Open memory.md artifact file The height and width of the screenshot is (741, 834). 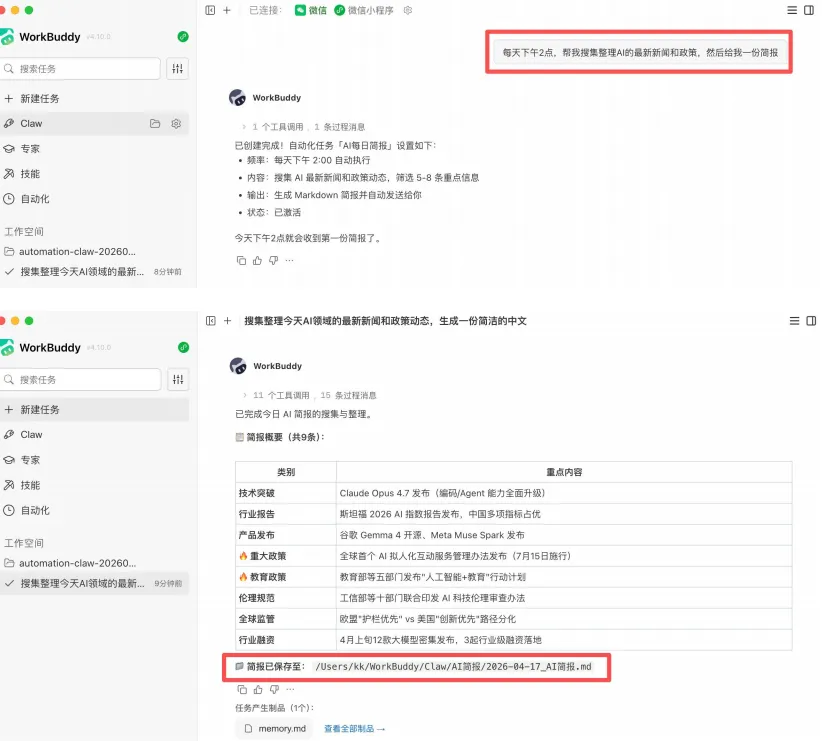(x=275, y=729)
